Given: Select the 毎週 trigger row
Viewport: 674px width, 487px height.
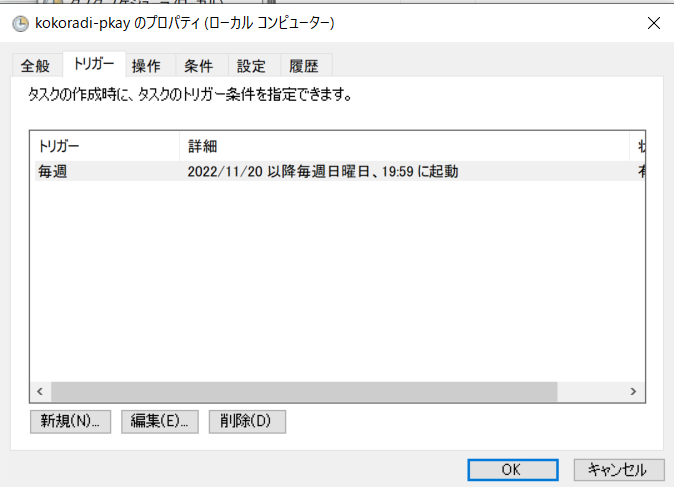Looking at the screenshot, I should coord(340,172).
